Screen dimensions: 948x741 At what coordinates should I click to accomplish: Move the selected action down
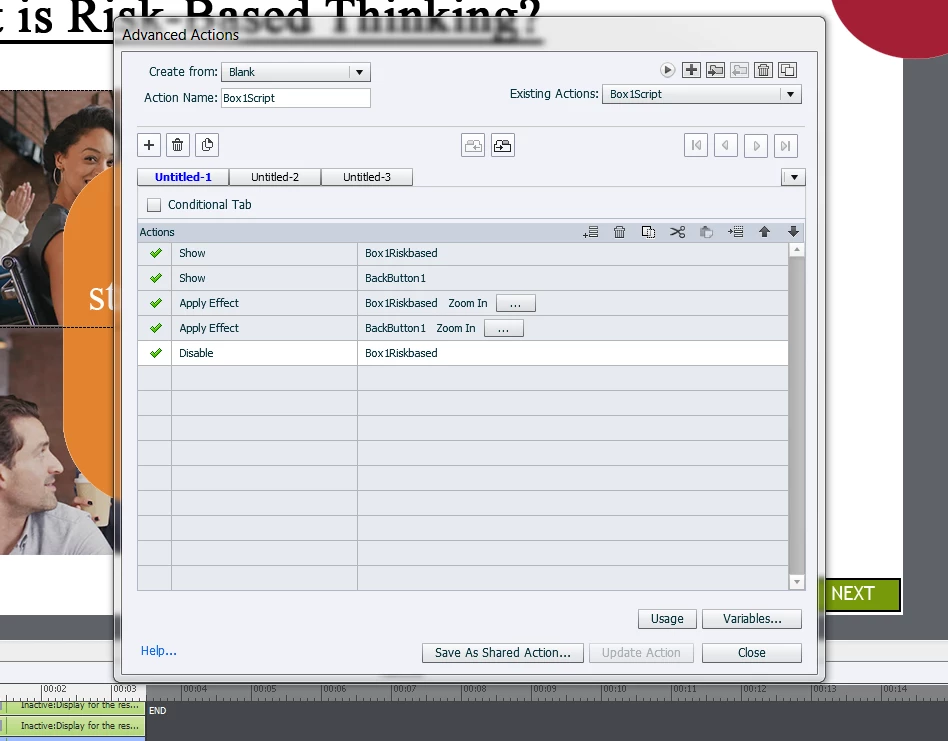793,232
